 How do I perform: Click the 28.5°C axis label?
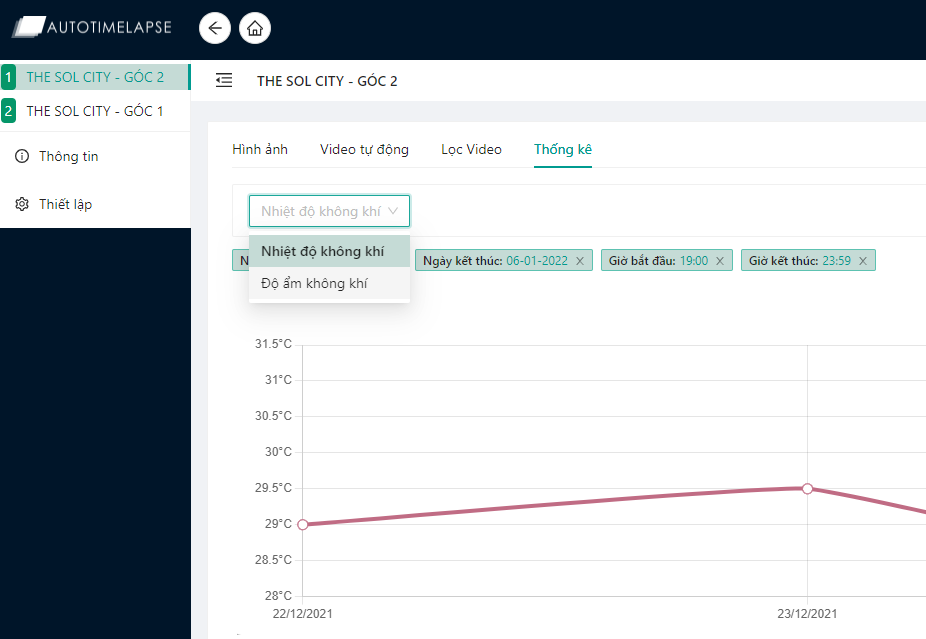point(273,560)
